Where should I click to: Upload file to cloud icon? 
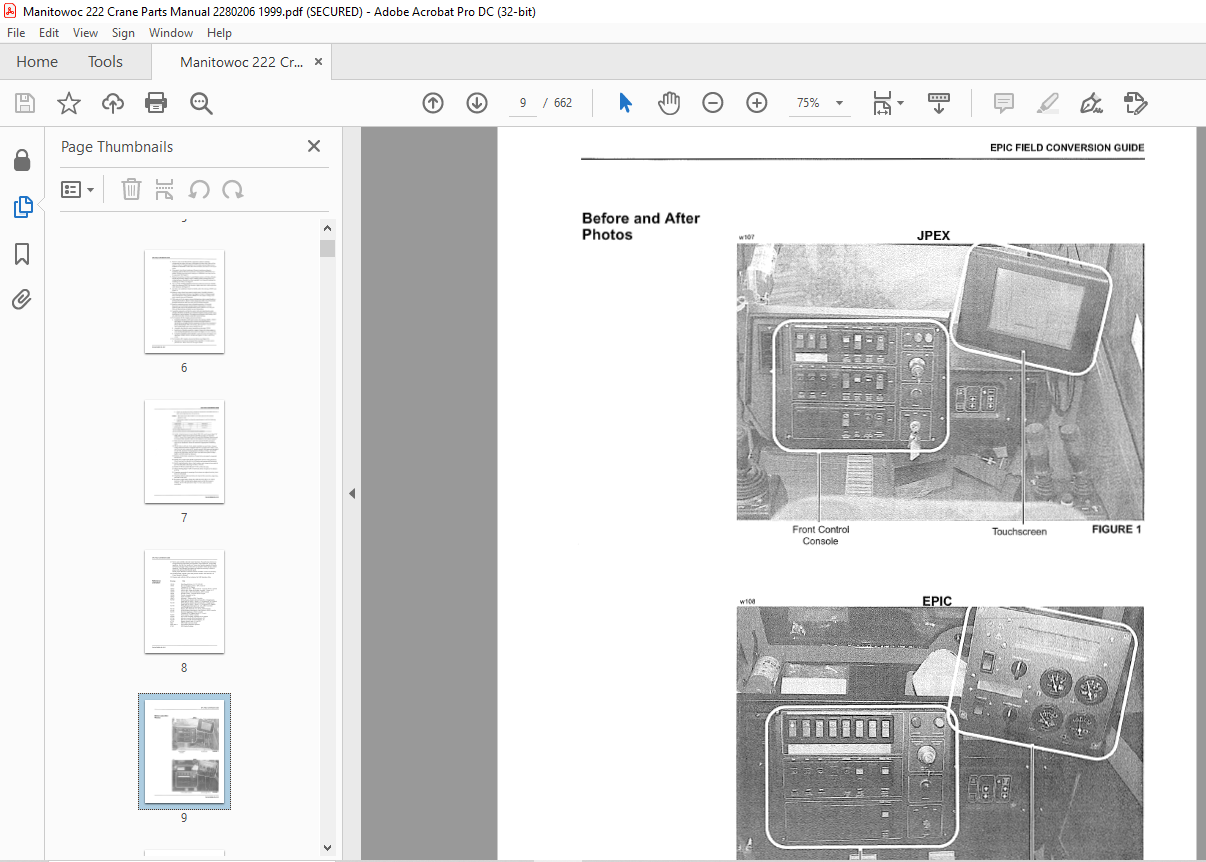point(113,103)
